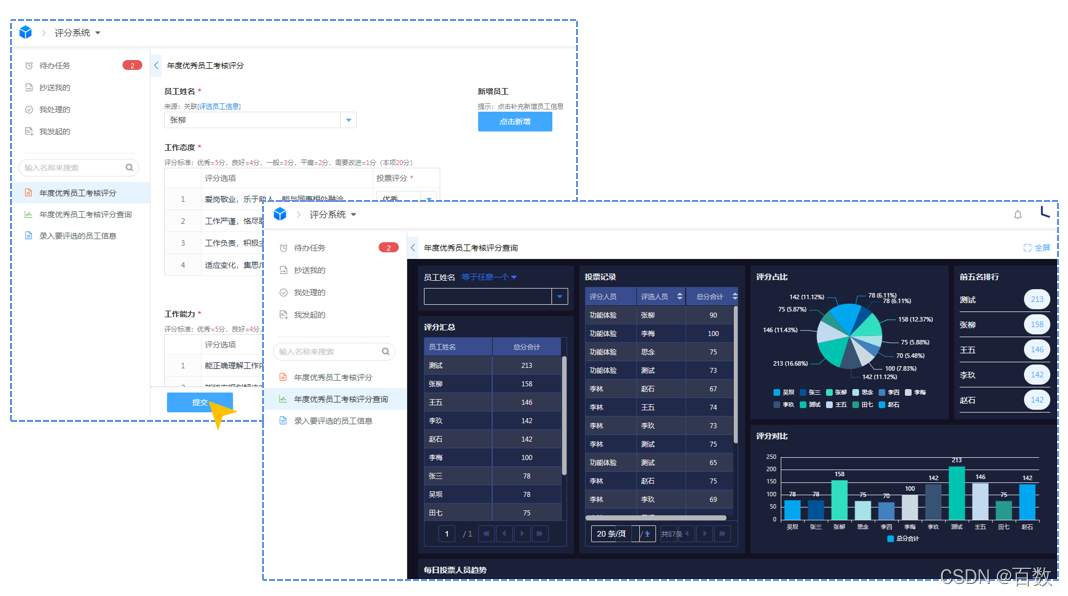
Task: Click the 待办任务 clock icon in the form window sidebar
Action: pyautogui.click(x=29, y=65)
